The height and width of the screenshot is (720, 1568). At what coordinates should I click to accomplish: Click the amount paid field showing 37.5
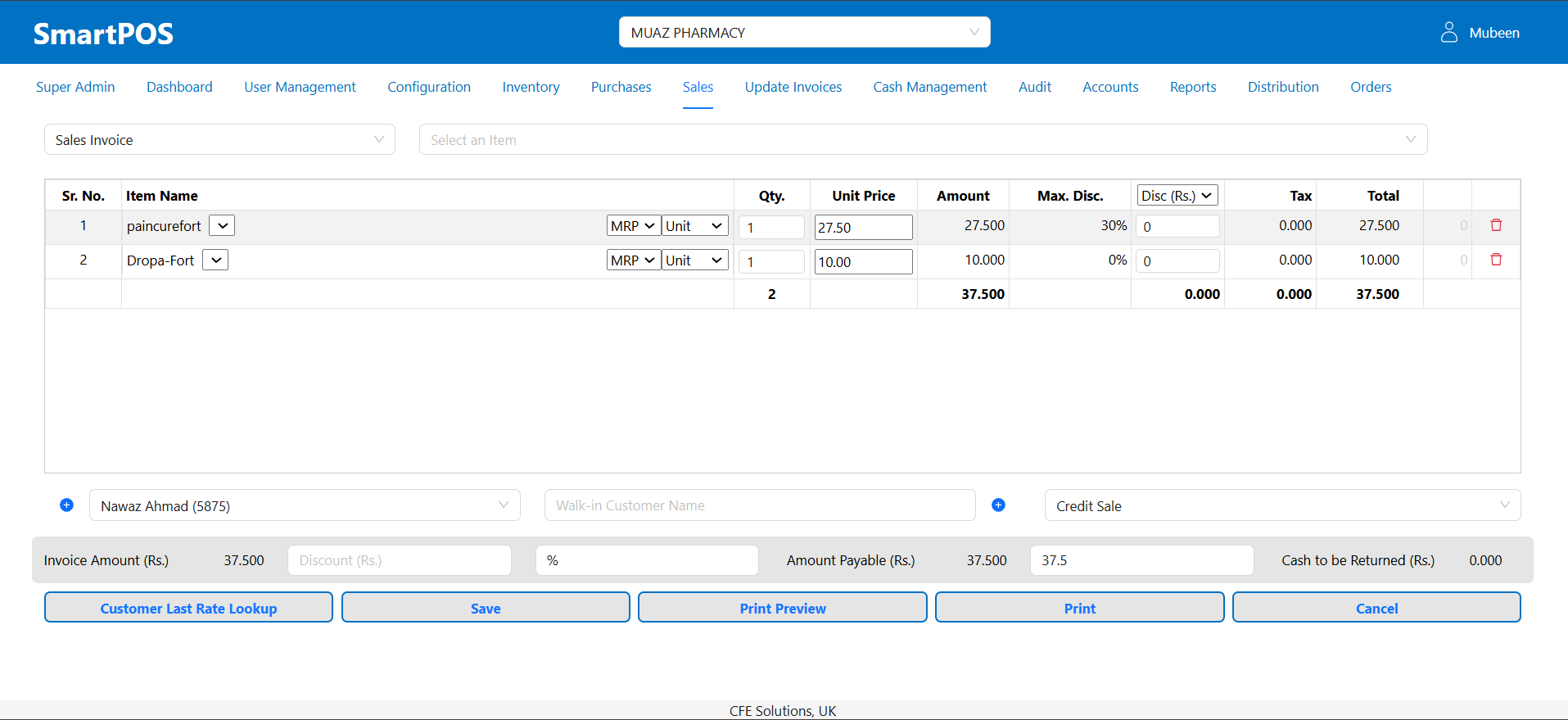click(x=1142, y=560)
